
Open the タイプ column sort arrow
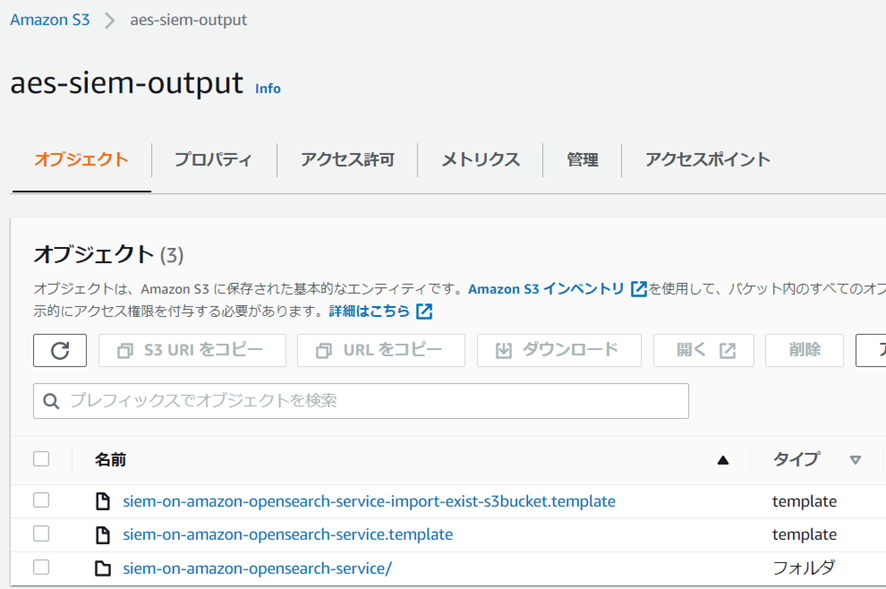[855, 460]
